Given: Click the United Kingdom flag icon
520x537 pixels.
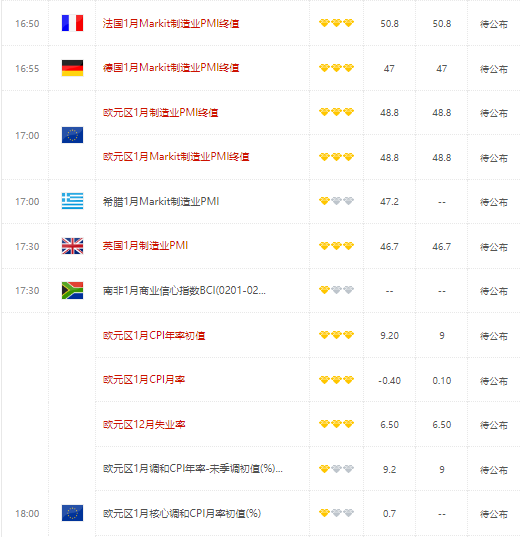Looking at the screenshot, I should (72, 246).
